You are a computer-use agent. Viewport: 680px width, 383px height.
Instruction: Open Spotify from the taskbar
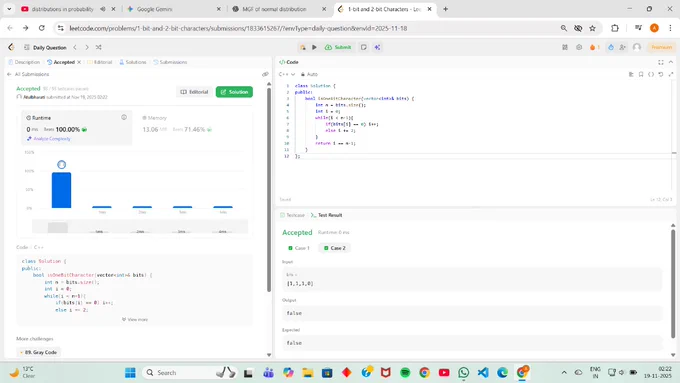[x=405, y=373]
